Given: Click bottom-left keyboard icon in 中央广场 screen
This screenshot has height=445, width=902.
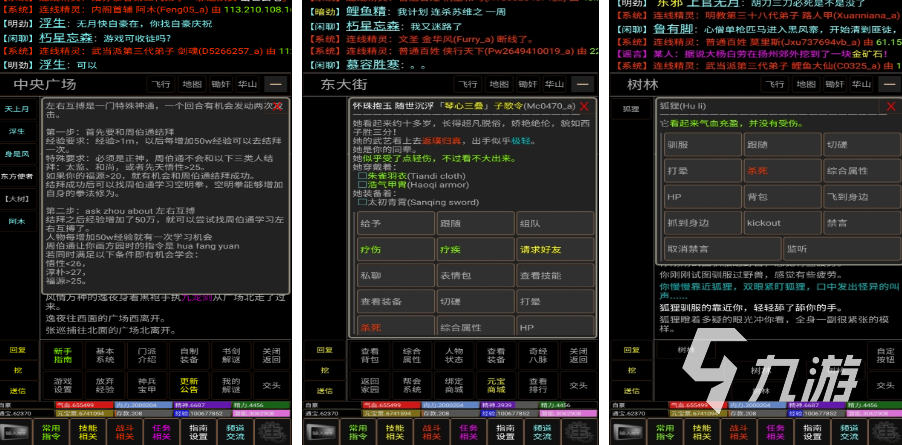Looking at the screenshot, I should [x=17, y=431].
